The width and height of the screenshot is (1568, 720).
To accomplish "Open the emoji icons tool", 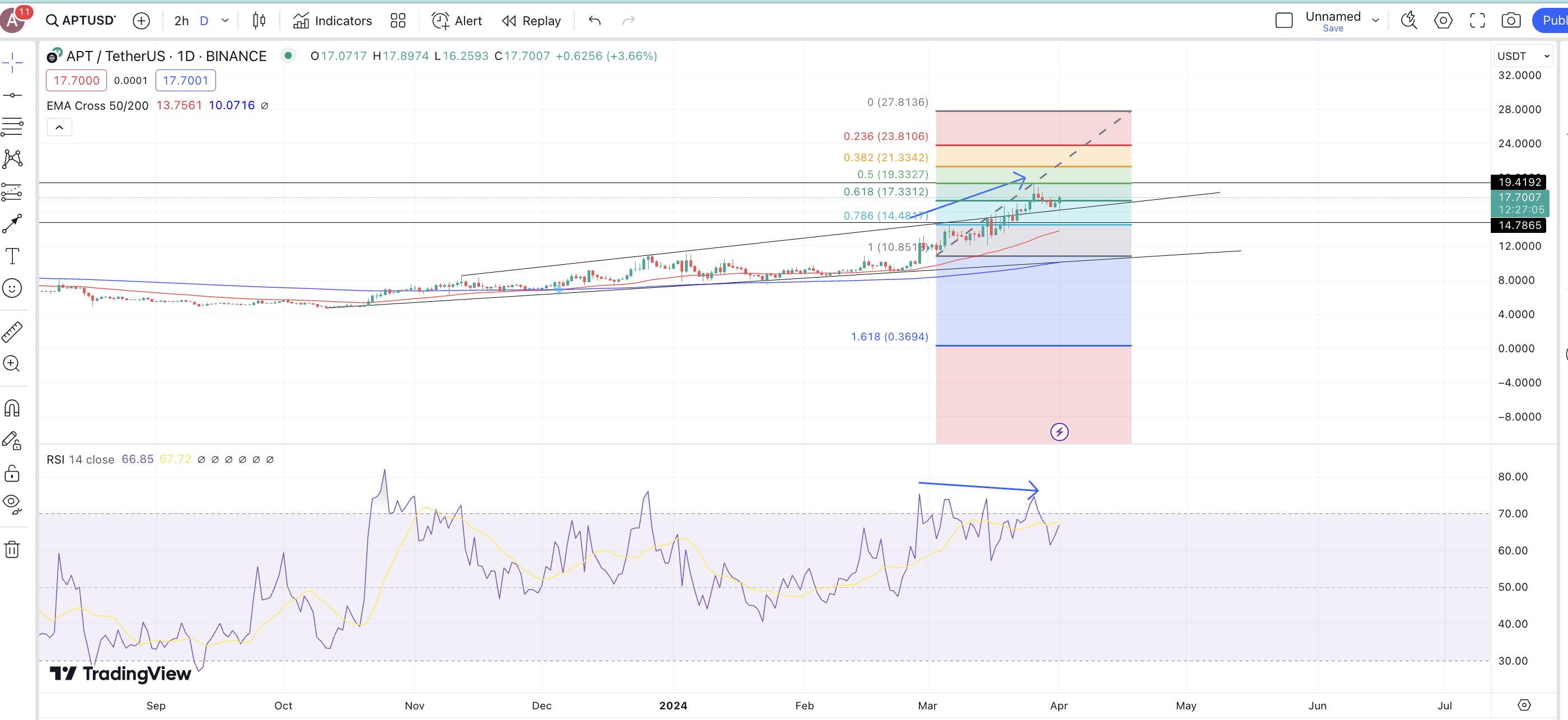I will (12, 288).
